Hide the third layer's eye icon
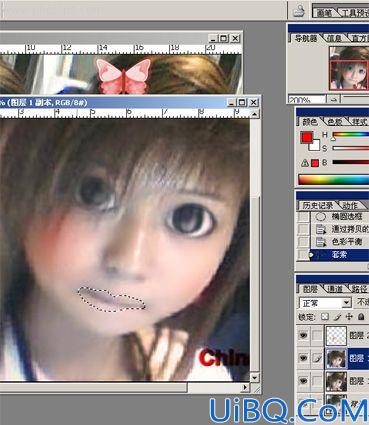 tap(303, 381)
